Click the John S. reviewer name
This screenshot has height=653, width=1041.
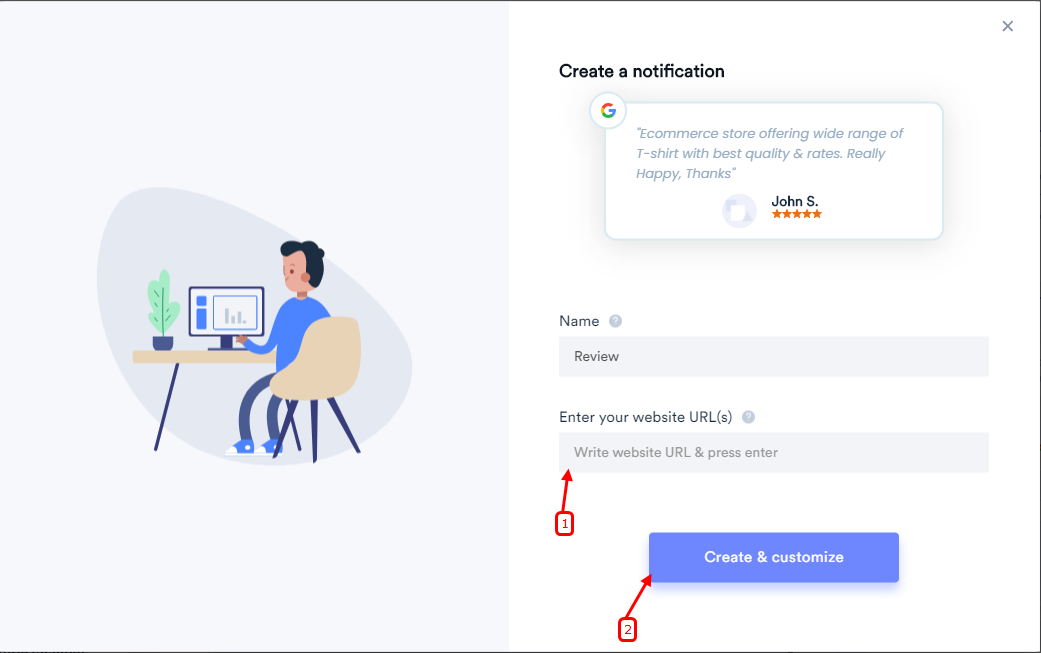[795, 201]
